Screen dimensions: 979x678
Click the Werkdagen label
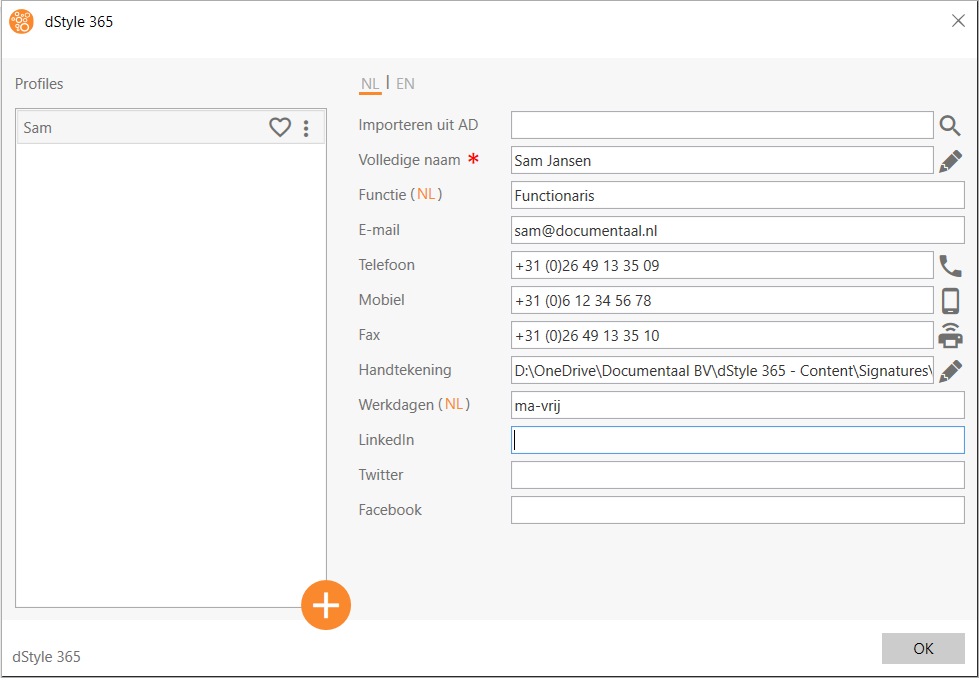[414, 405]
